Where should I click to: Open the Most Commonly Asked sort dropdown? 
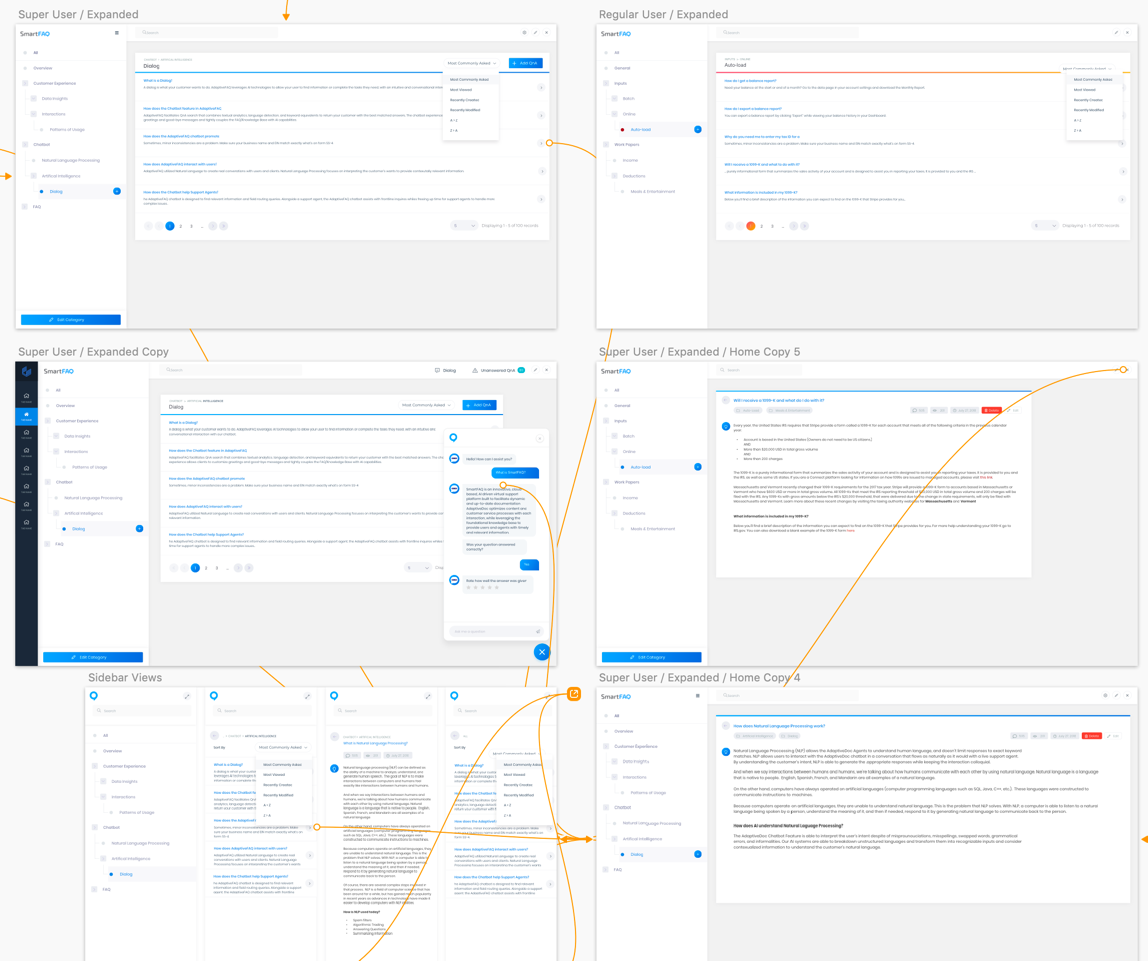click(472, 62)
